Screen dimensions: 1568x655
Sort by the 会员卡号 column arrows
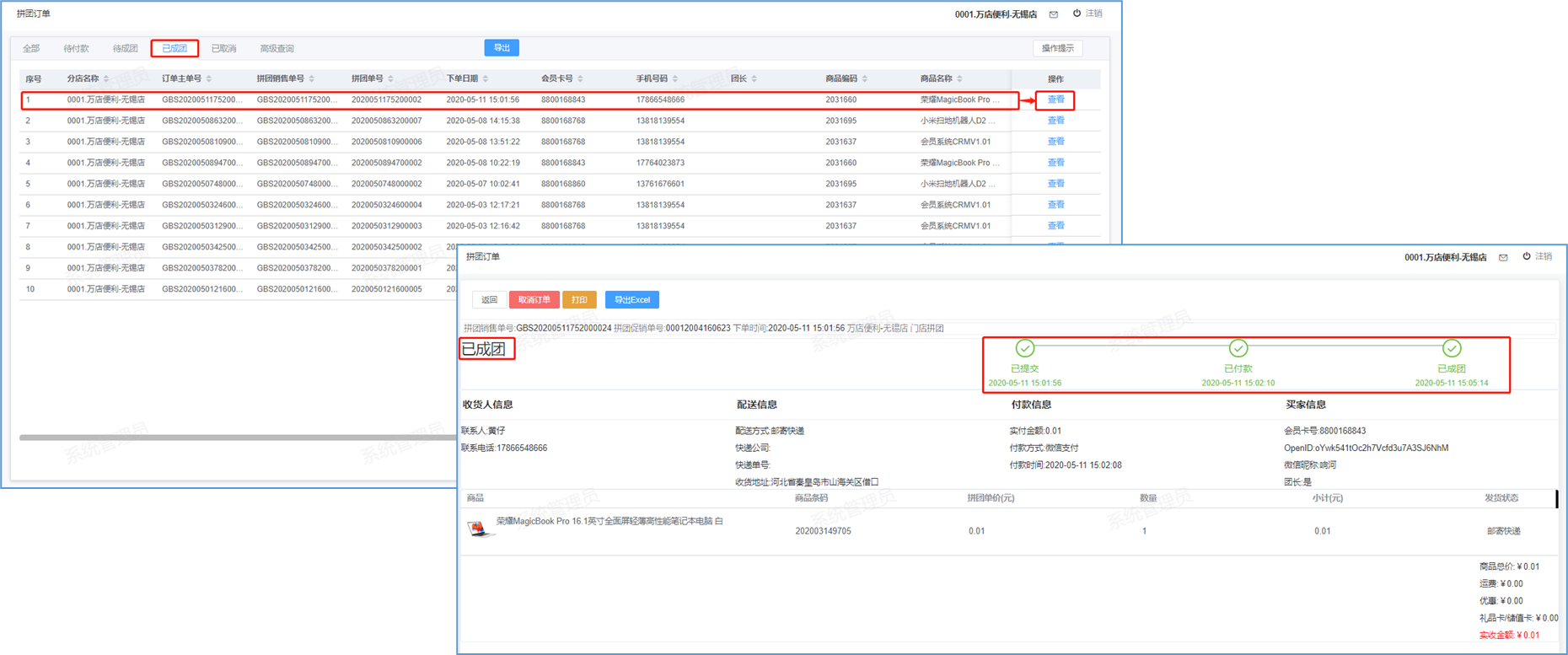pyautogui.click(x=580, y=79)
